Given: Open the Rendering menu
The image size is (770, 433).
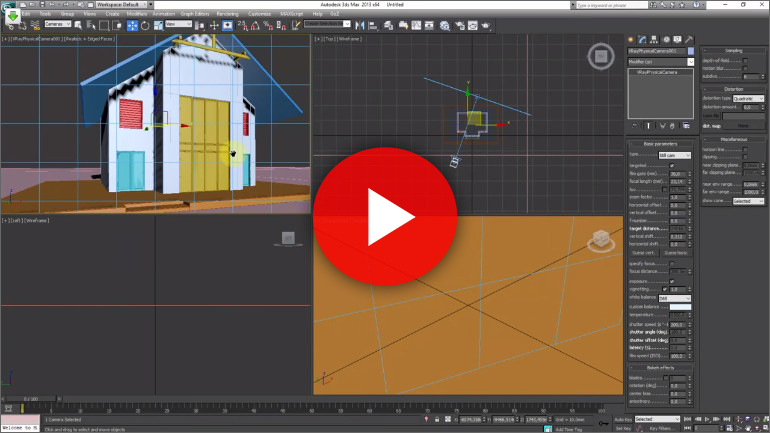Looking at the screenshot, I should click(227, 14).
